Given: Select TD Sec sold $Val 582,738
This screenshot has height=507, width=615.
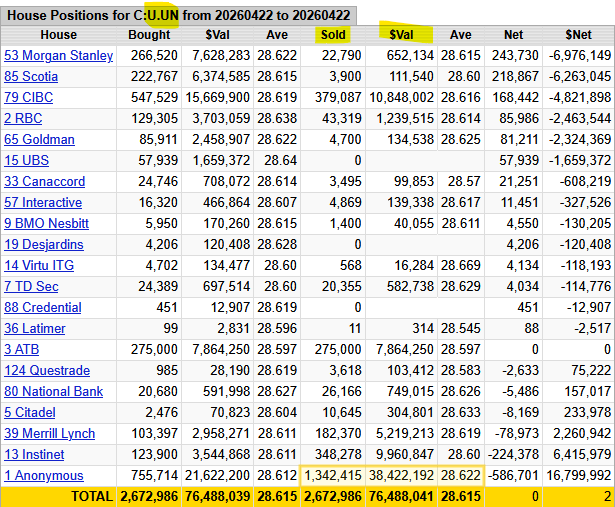Looking at the screenshot, I should 410,287.
